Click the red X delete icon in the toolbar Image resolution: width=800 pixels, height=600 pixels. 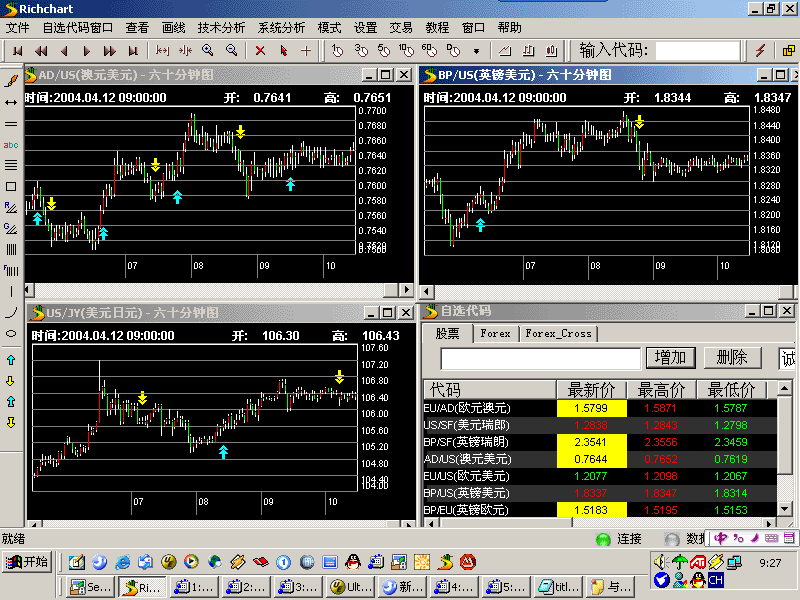tap(260, 51)
